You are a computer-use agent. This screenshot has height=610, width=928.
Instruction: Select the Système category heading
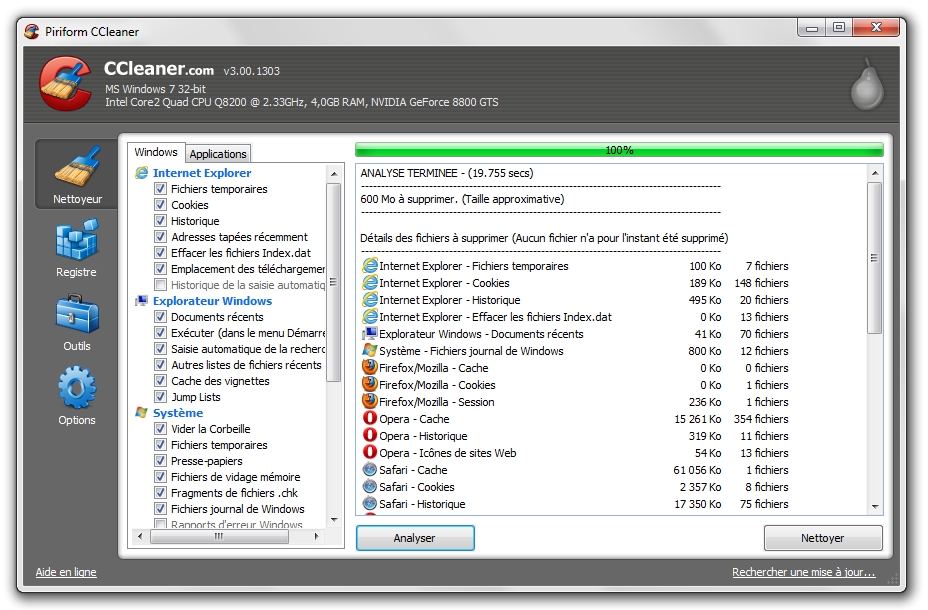coord(178,412)
